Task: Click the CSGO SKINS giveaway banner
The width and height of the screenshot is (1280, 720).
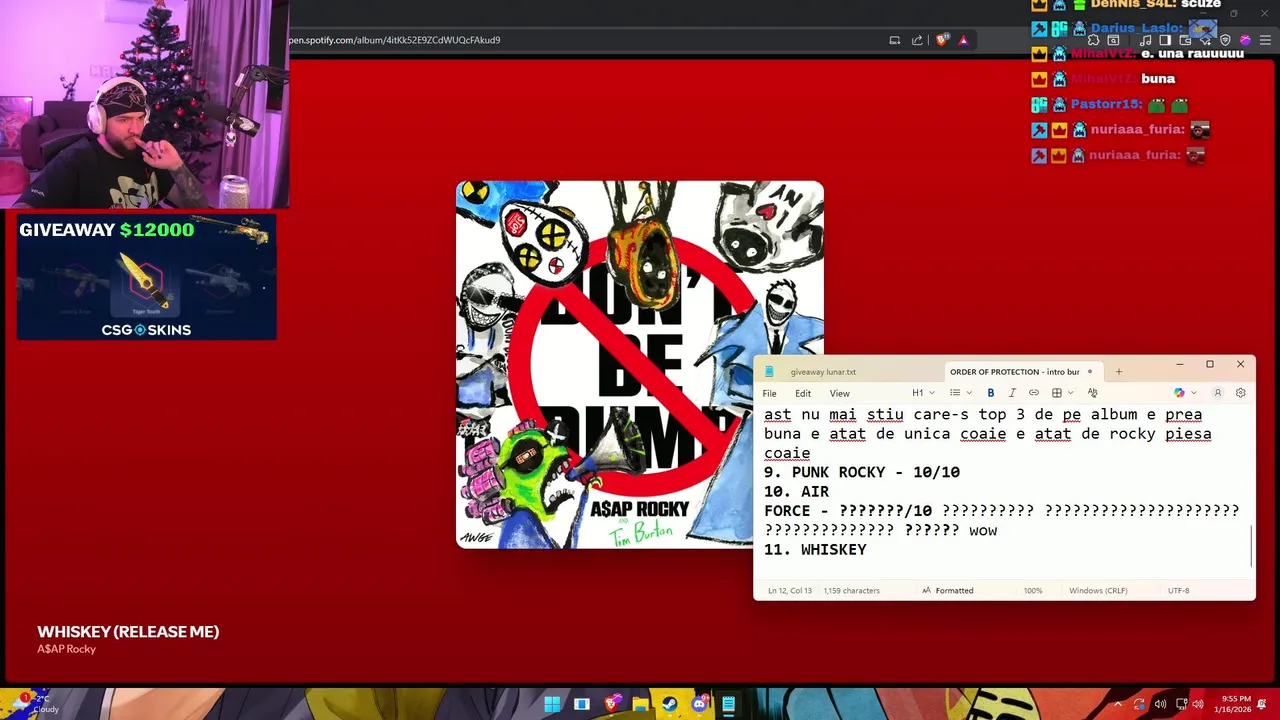Action: pyautogui.click(x=146, y=277)
